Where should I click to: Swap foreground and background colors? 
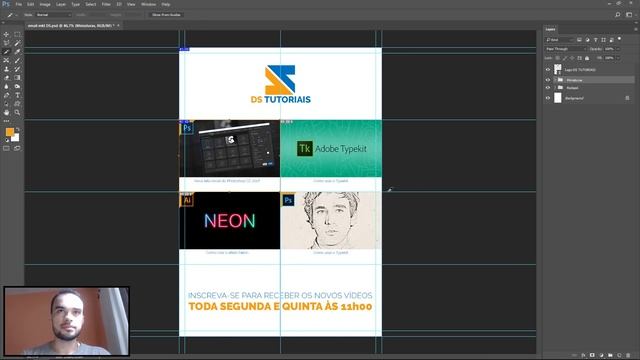17,129
